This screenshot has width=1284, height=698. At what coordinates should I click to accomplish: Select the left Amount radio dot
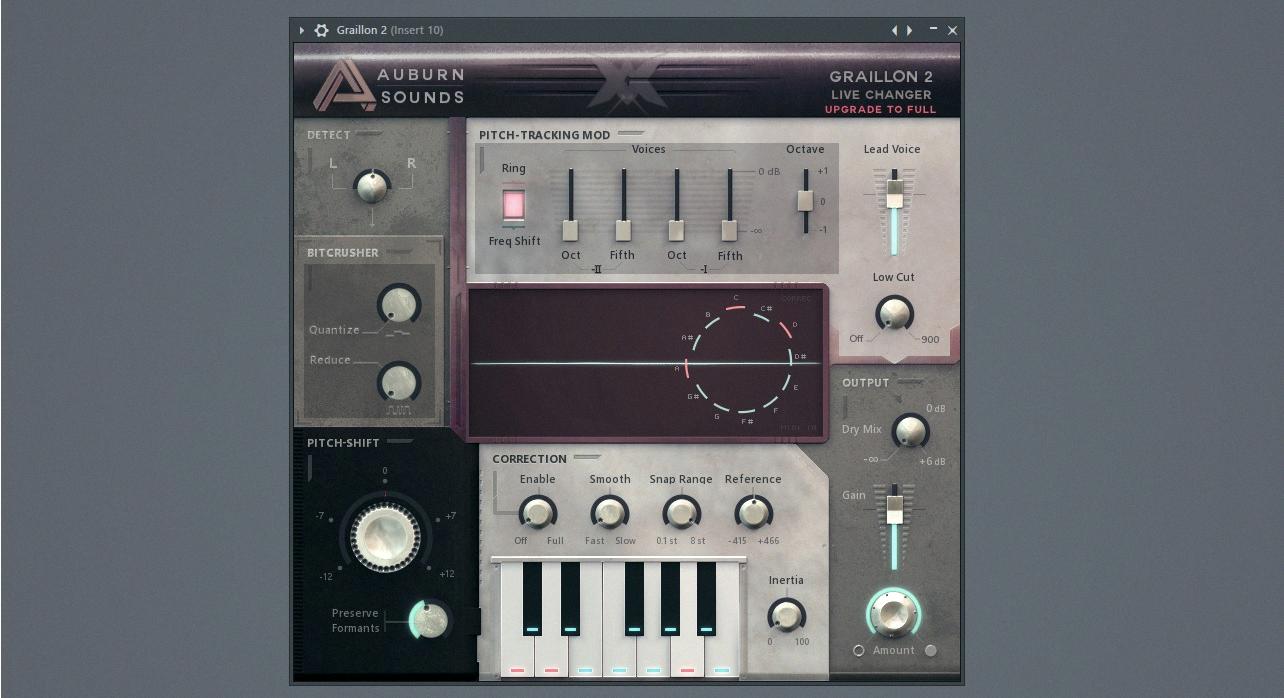858,650
